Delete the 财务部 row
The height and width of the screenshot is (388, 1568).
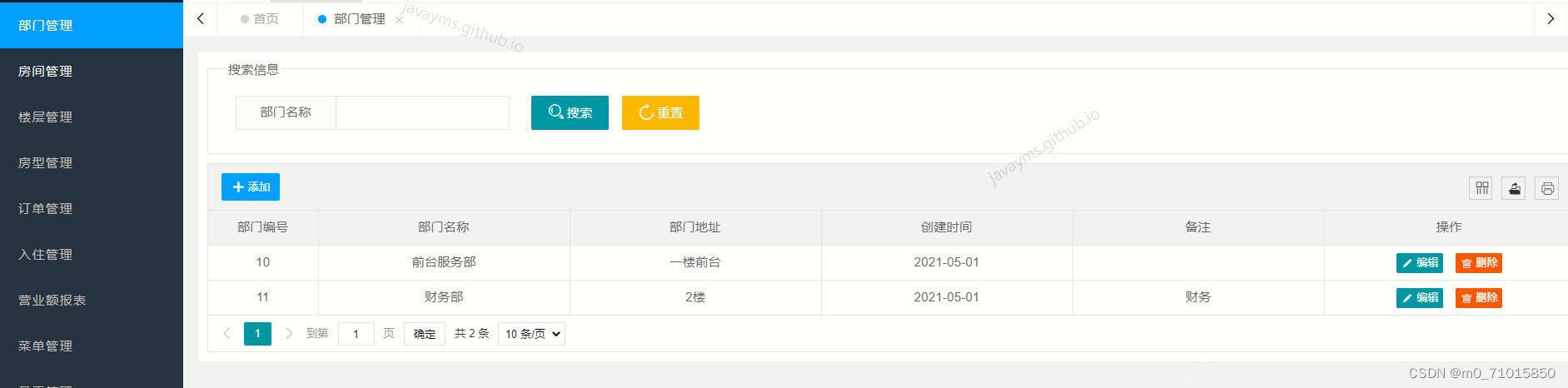(x=1479, y=298)
